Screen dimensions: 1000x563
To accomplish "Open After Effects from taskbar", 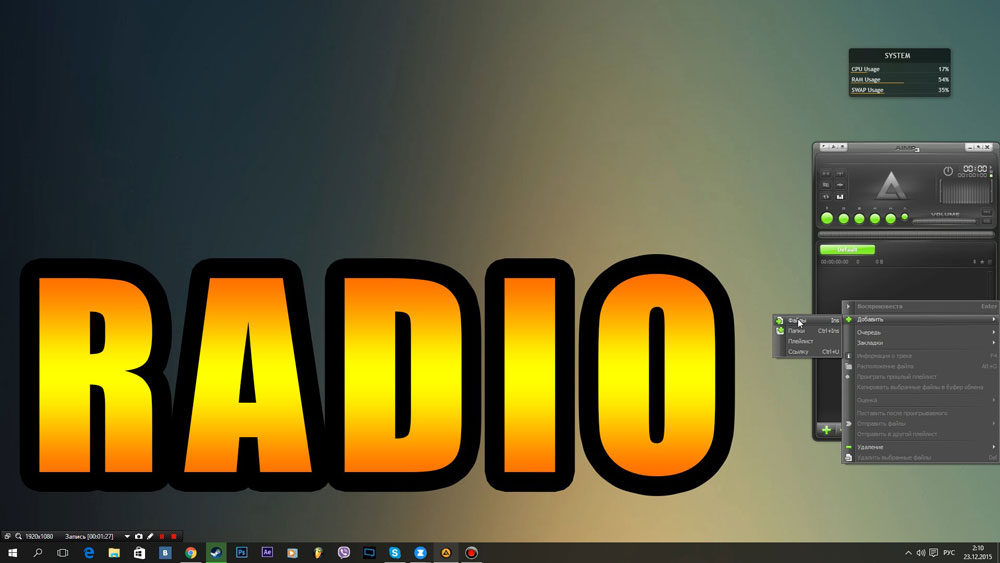I will pos(267,553).
